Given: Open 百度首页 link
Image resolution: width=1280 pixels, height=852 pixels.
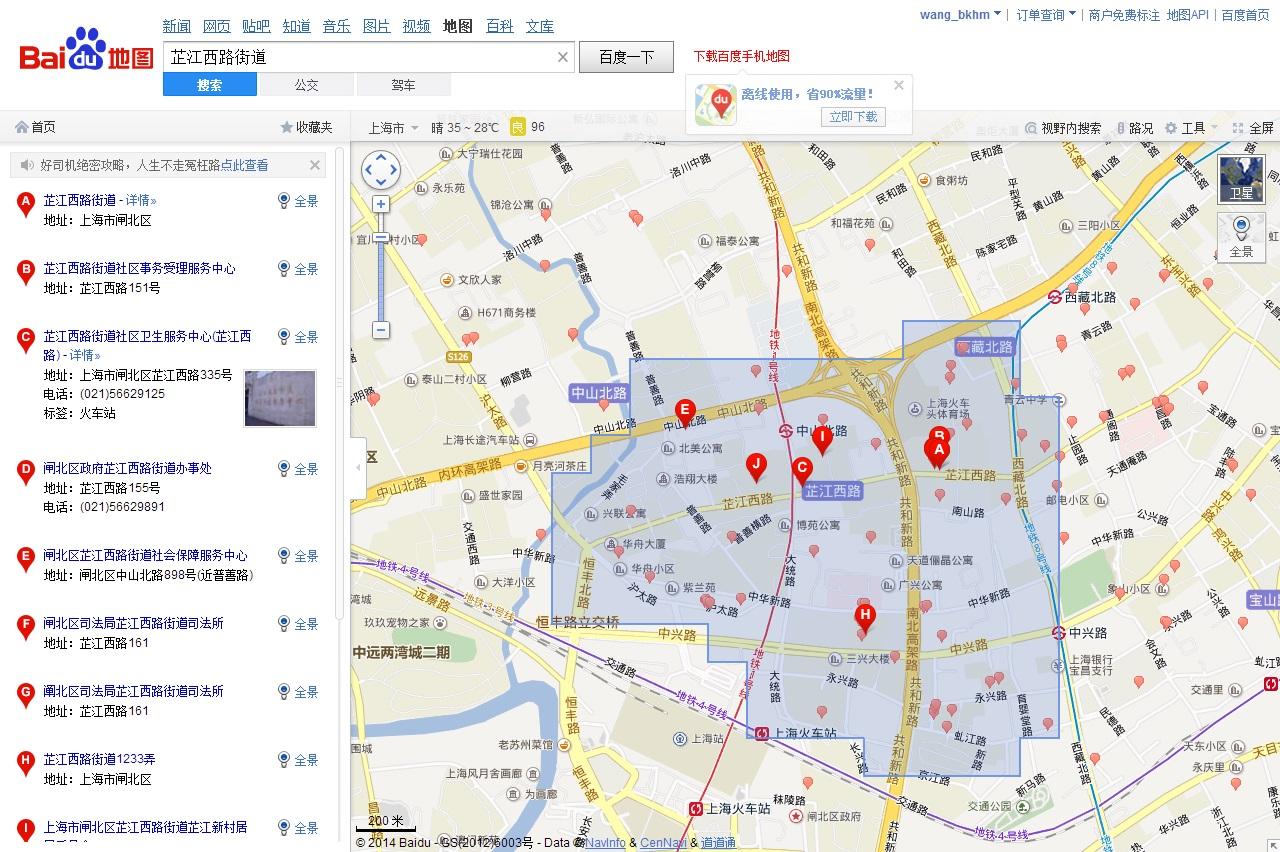Looking at the screenshot, I should tap(1245, 15).
